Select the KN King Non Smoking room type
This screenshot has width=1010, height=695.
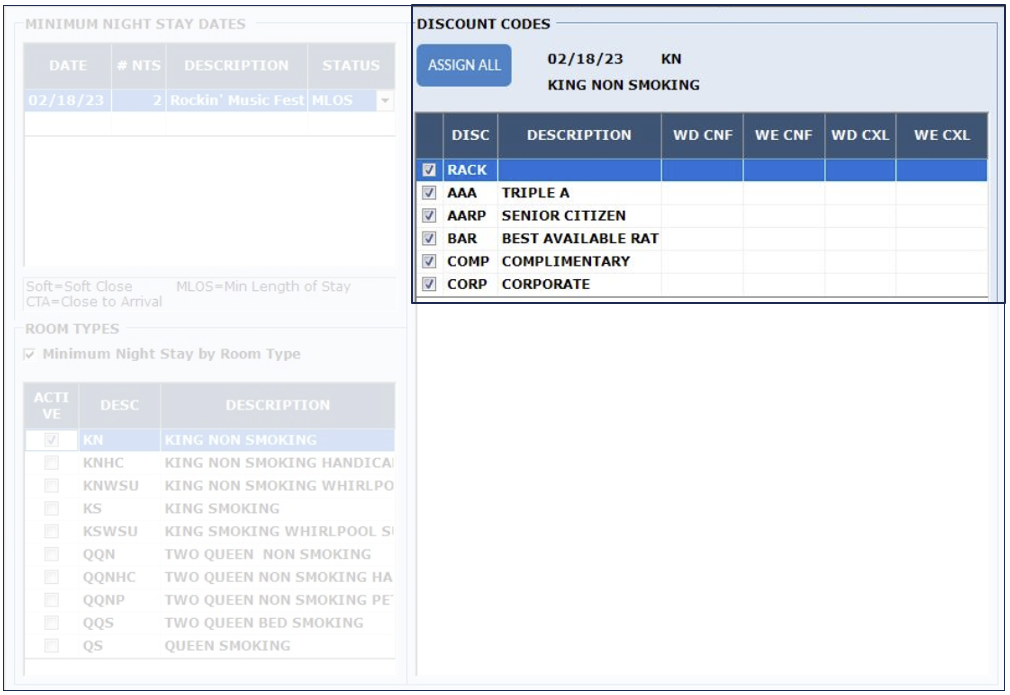(240, 440)
